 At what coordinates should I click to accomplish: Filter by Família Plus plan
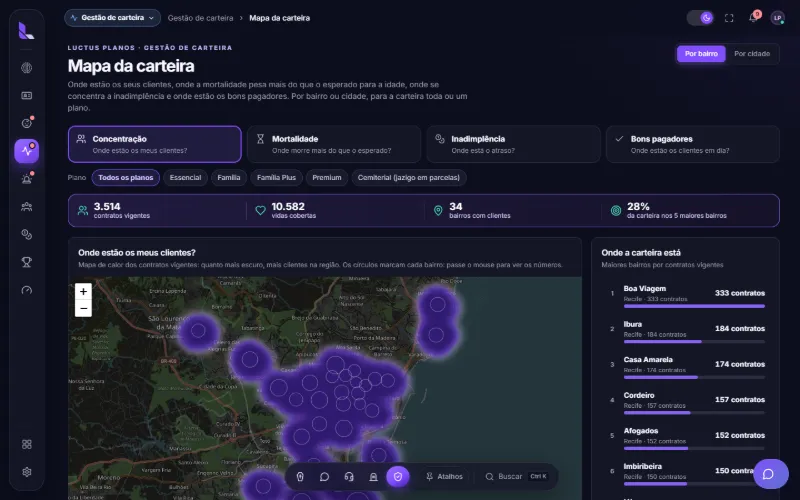pyautogui.click(x=276, y=178)
